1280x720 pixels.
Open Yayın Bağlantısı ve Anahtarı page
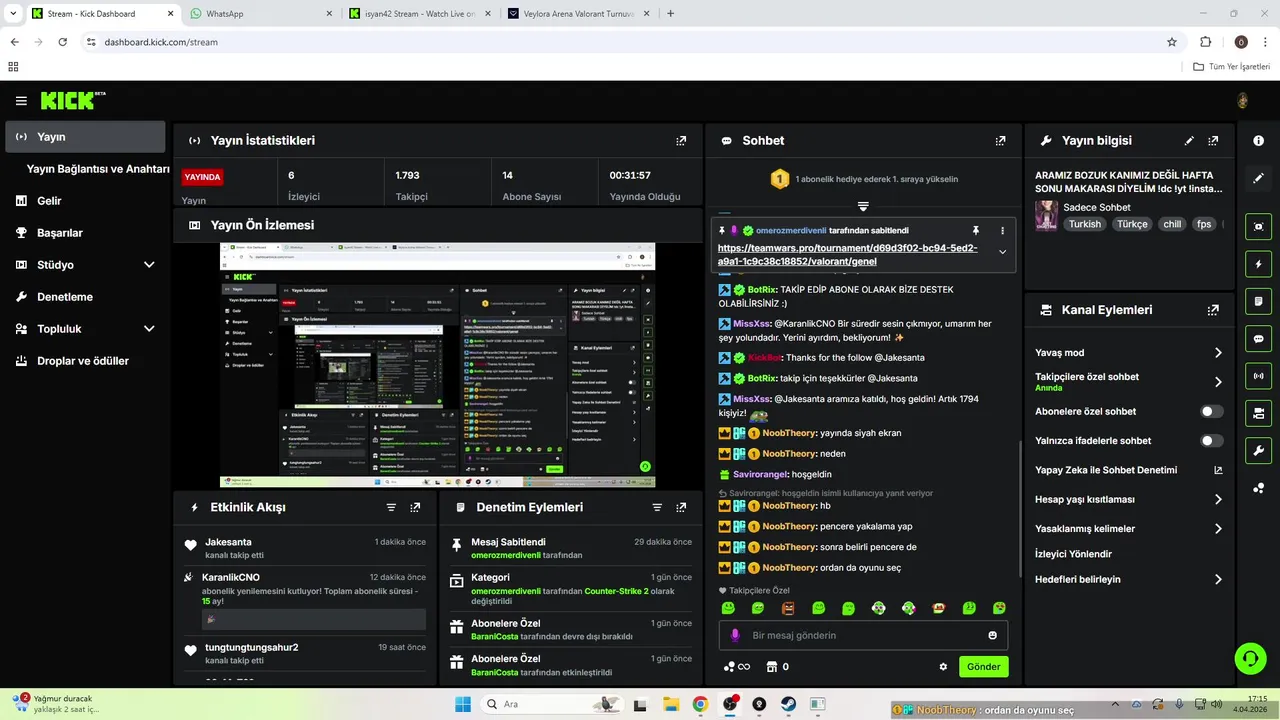[97, 169]
